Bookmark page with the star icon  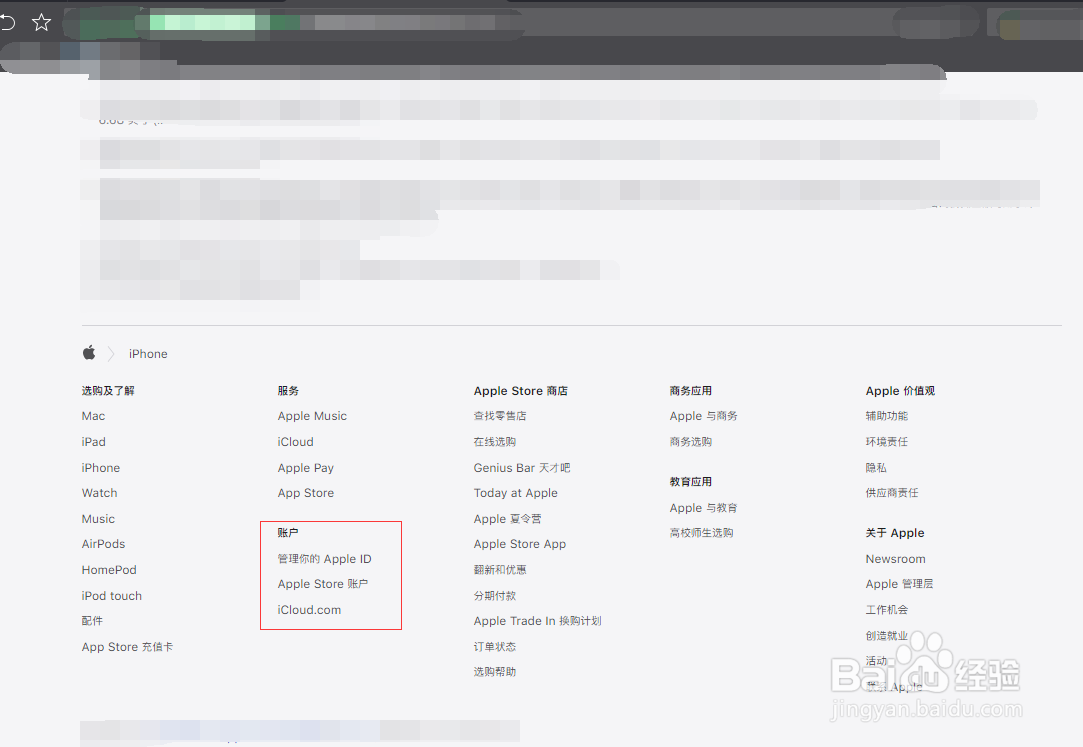(41, 23)
